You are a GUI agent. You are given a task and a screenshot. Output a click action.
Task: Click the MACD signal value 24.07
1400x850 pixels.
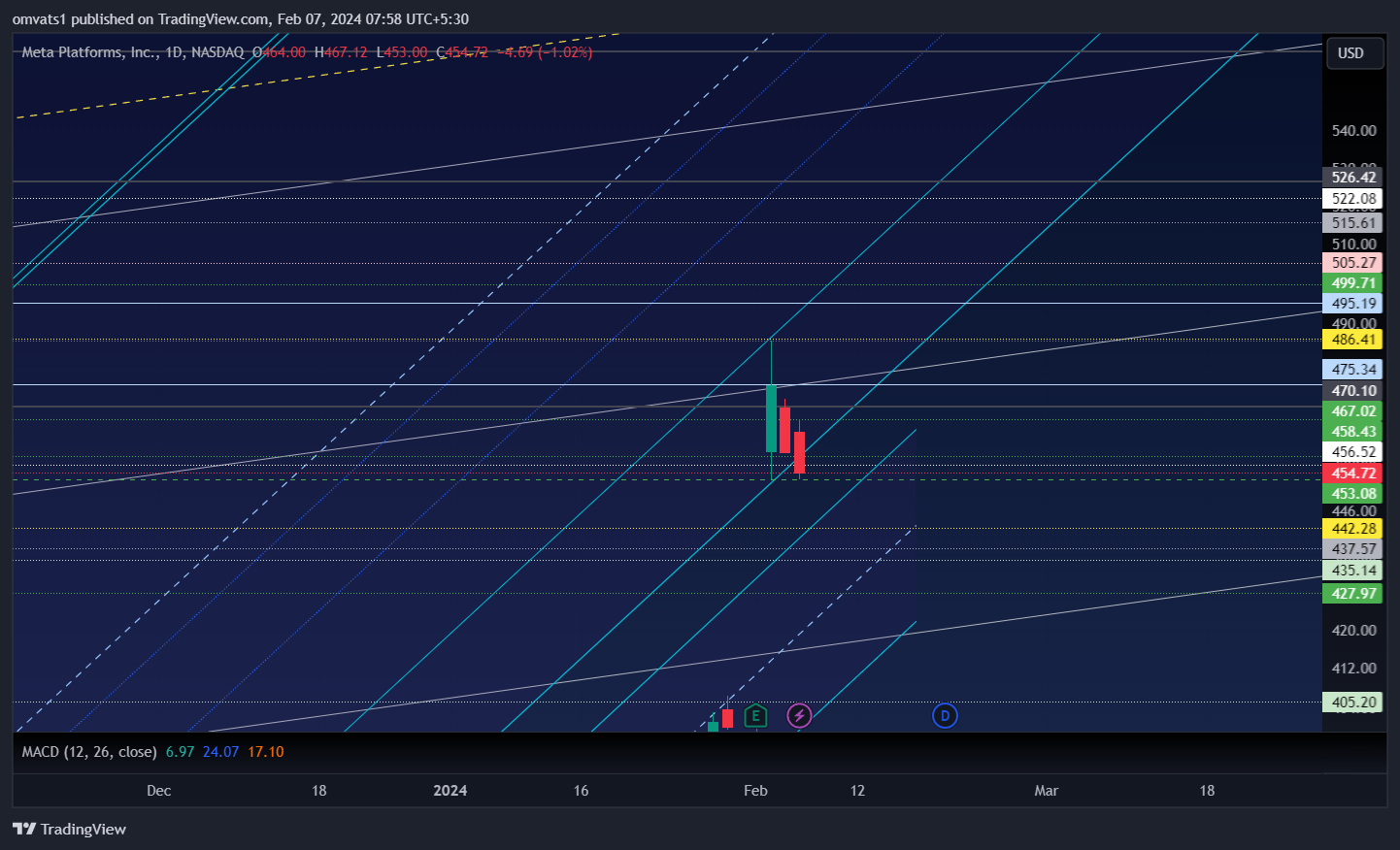220,752
